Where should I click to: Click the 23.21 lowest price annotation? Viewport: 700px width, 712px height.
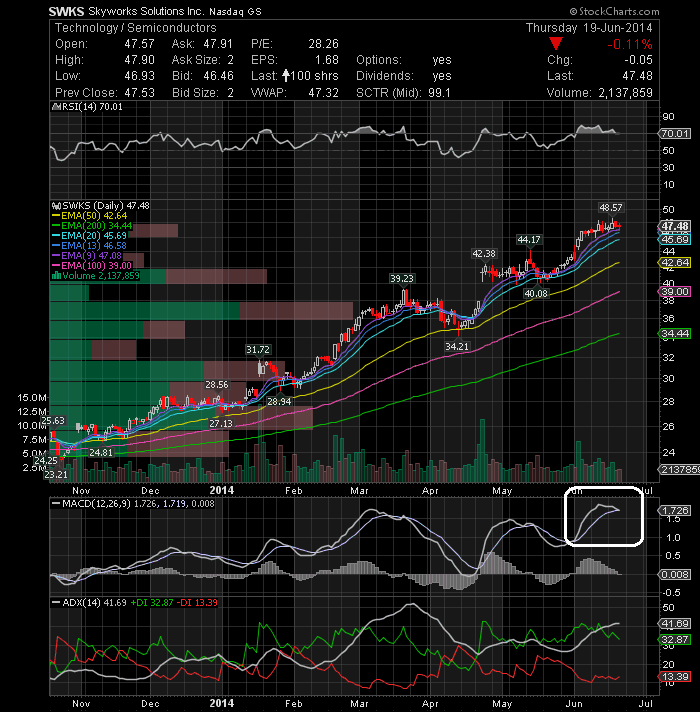56,475
